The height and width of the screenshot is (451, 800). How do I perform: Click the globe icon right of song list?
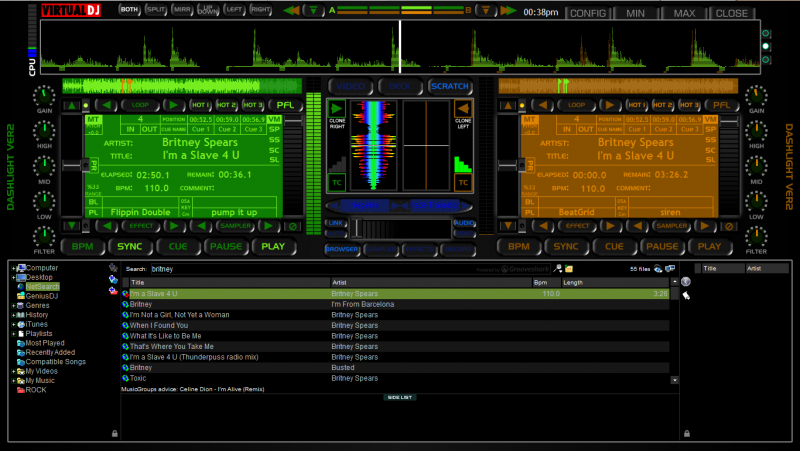tap(686, 282)
